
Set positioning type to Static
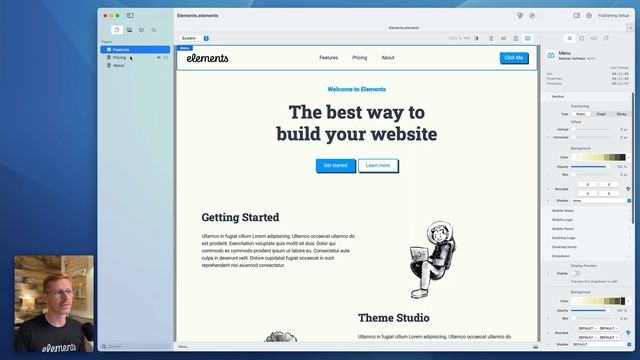pyautogui.click(x=581, y=114)
